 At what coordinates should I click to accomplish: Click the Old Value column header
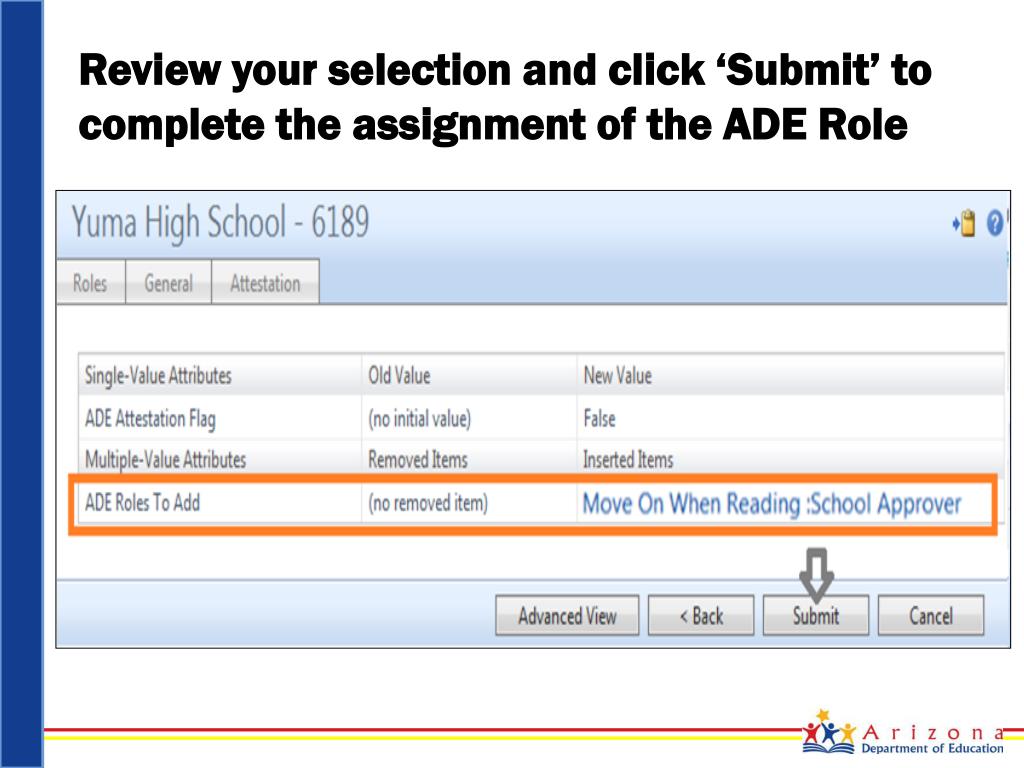[x=399, y=376]
